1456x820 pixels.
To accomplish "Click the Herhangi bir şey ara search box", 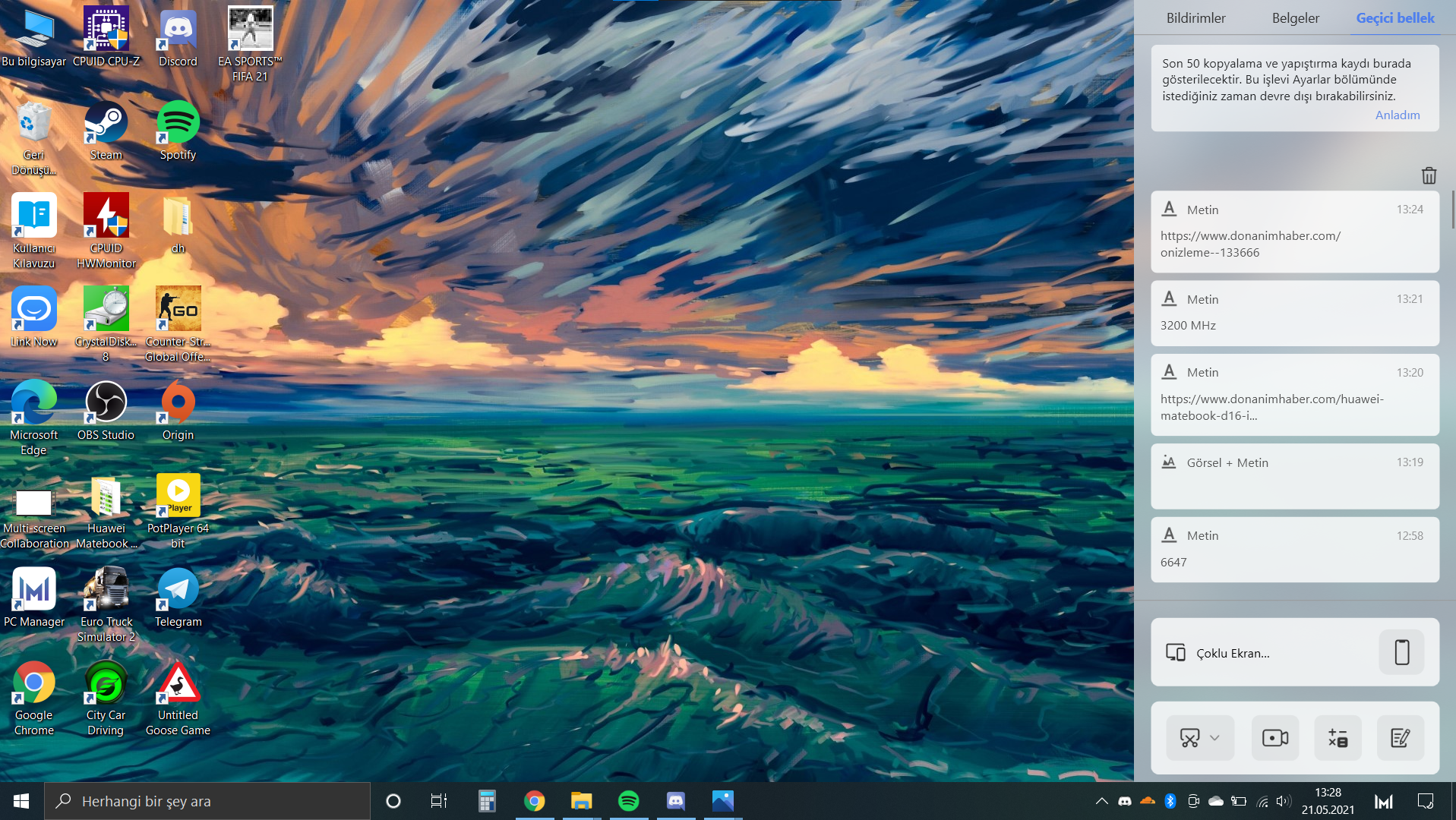I will tap(207, 801).
